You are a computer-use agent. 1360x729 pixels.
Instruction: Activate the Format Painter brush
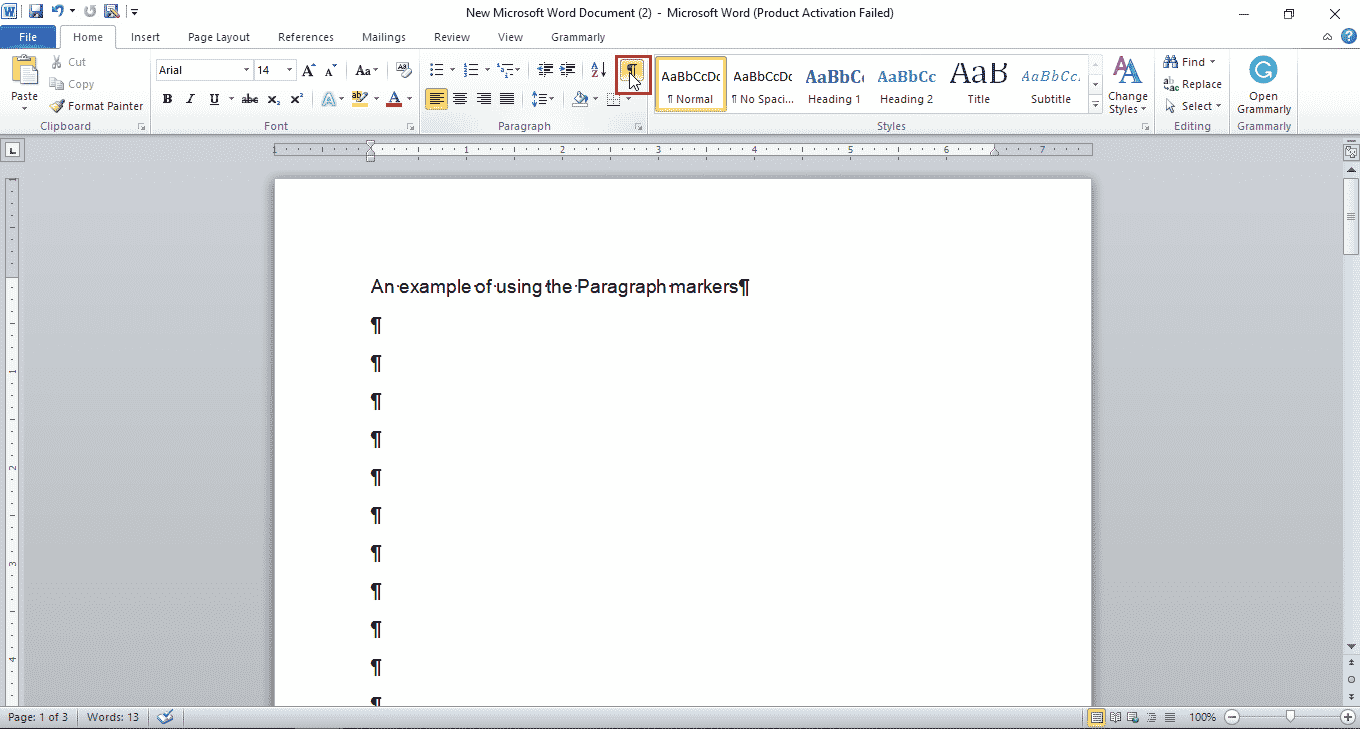pyautogui.click(x=97, y=106)
